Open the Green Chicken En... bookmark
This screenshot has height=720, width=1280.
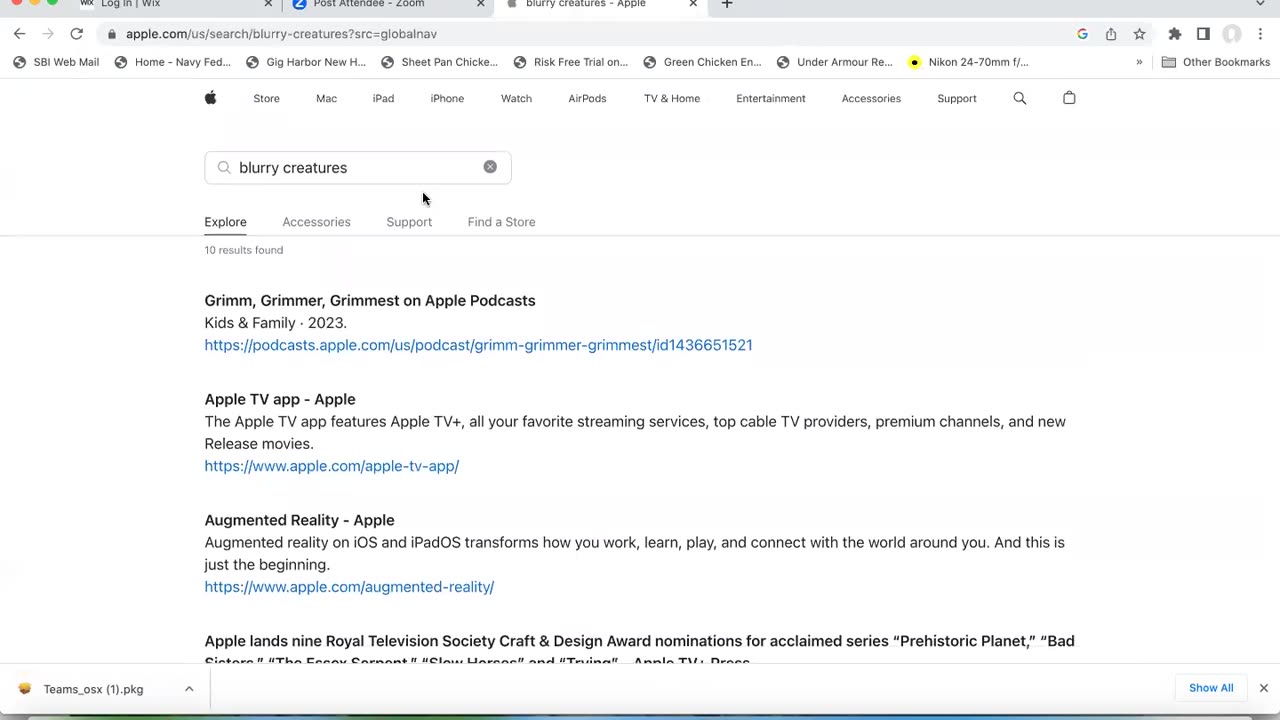(702, 62)
